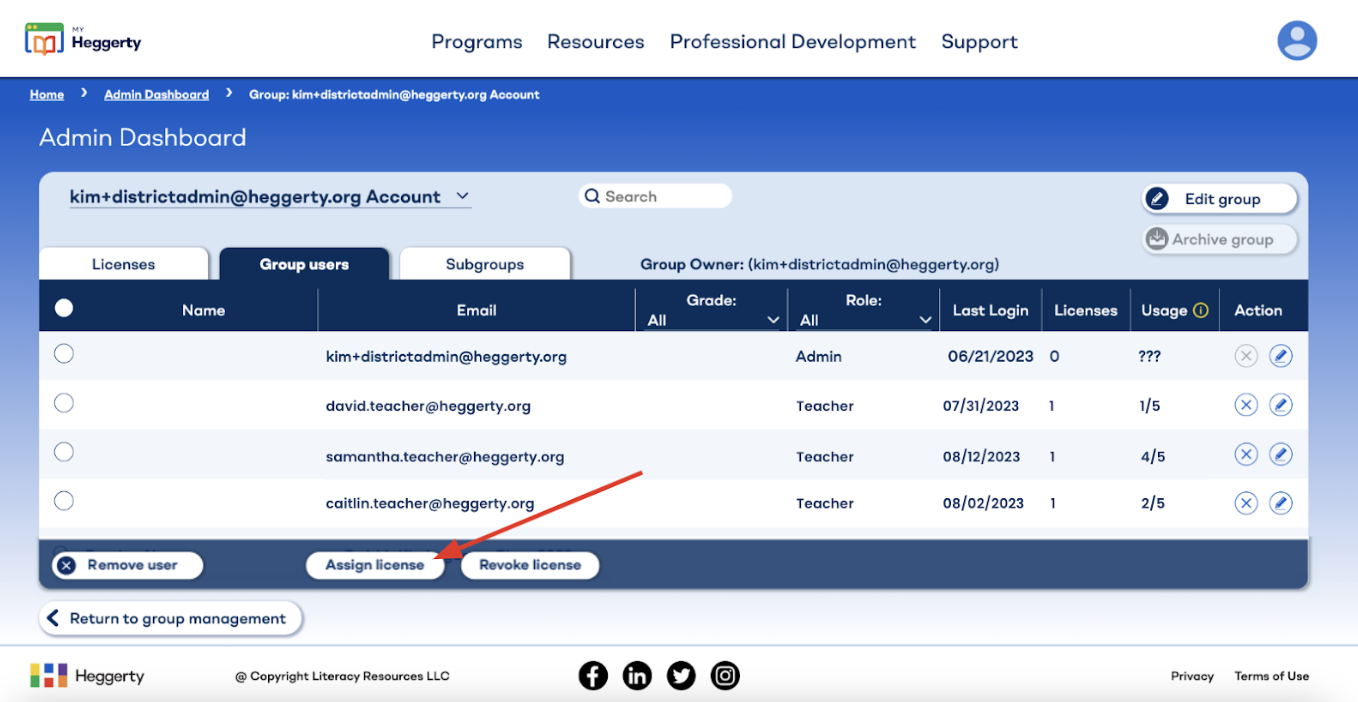Select the row checkbox for kim+districtadmin@heggerty.org
The height and width of the screenshot is (702, 1358).
pyautogui.click(x=64, y=353)
